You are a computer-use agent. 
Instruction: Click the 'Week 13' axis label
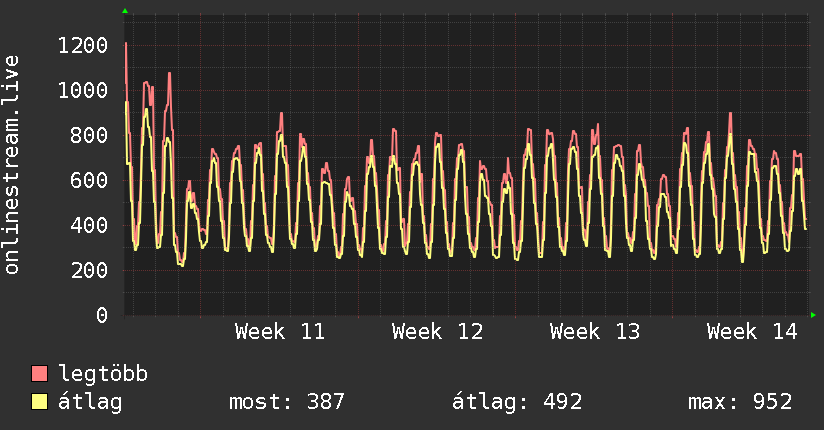[x=595, y=332]
